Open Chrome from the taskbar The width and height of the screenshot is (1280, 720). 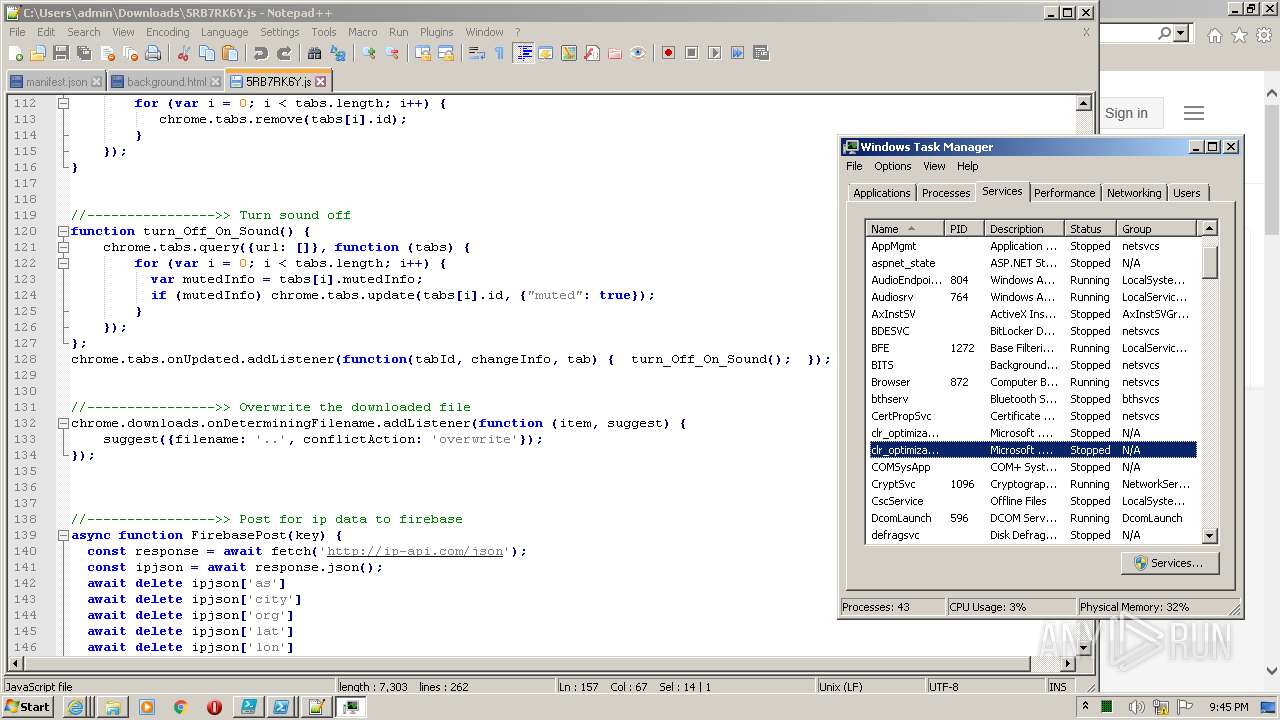[180, 707]
